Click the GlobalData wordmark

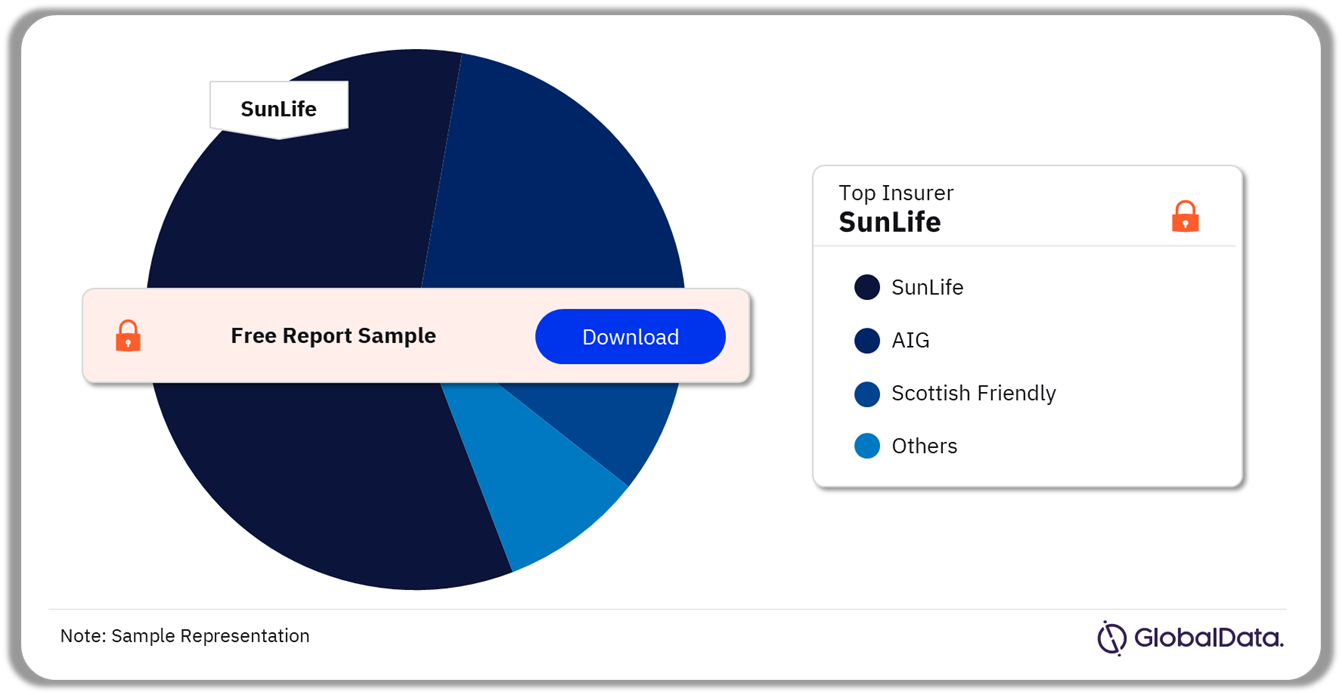[x=1208, y=638]
